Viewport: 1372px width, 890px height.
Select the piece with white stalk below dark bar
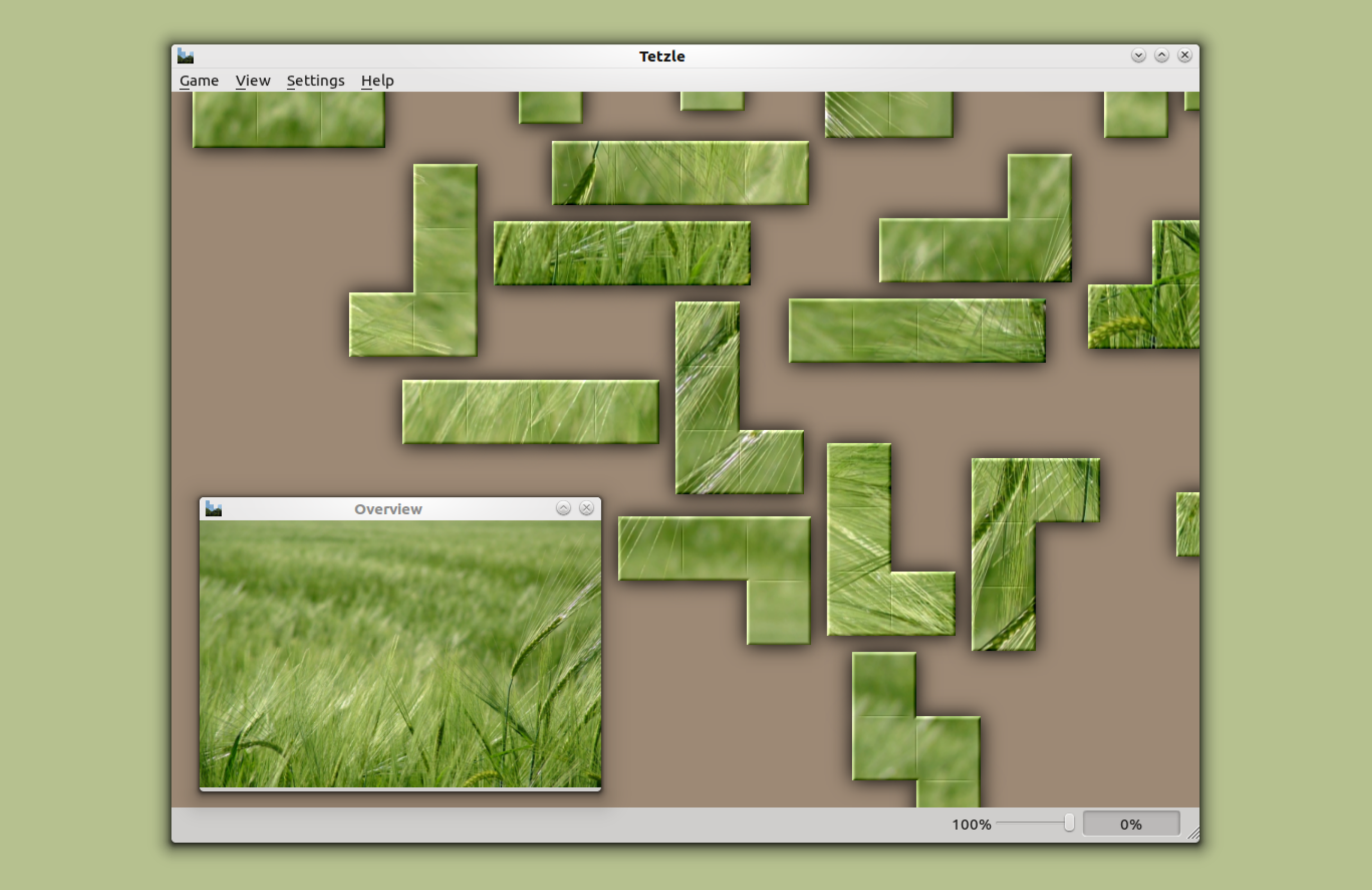[x=707, y=398]
